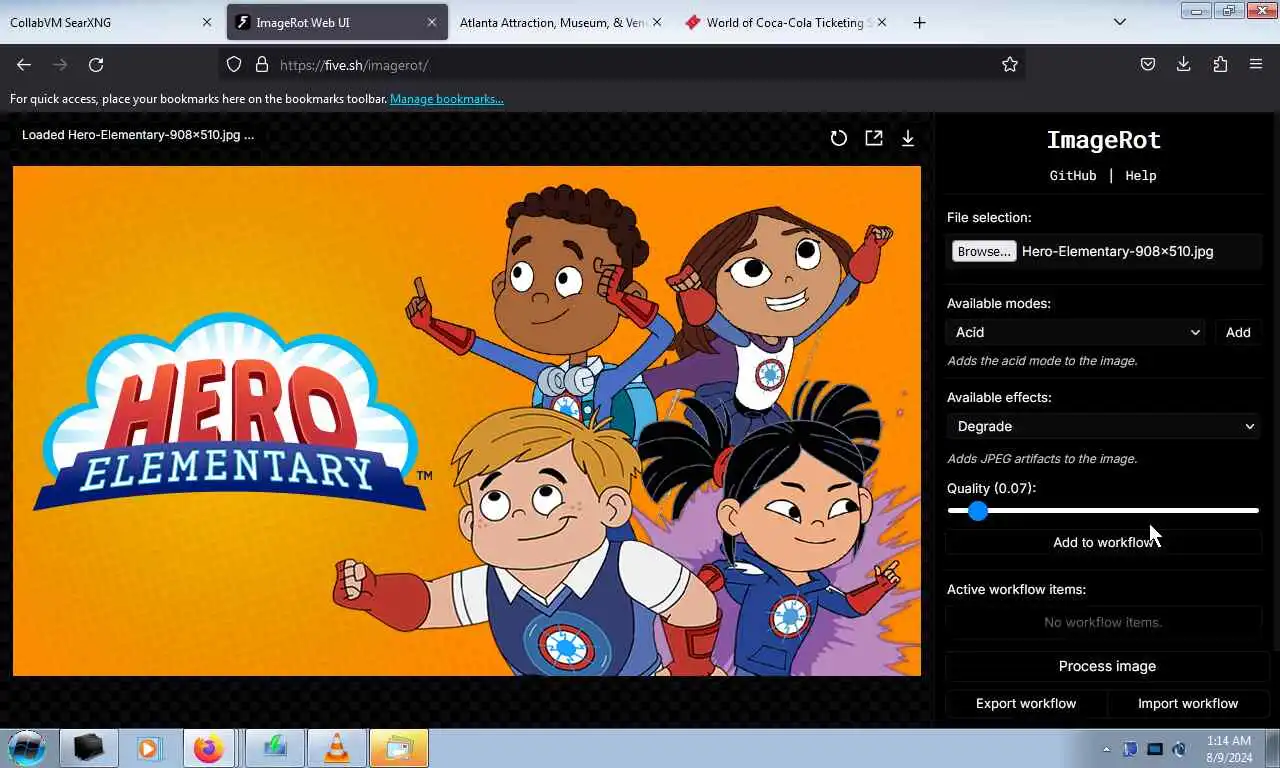Click the network tray icon
Screen dimensions: 1280x768
[x=1155, y=749]
